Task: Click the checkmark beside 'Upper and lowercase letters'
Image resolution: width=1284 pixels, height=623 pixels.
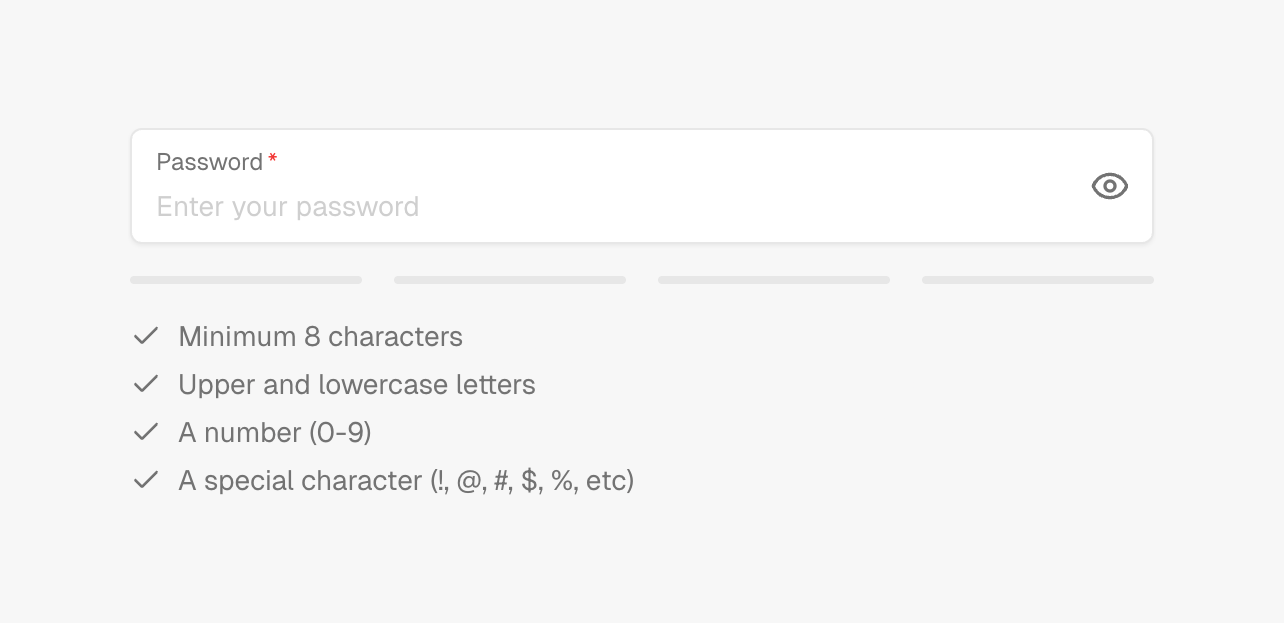Action: point(146,384)
